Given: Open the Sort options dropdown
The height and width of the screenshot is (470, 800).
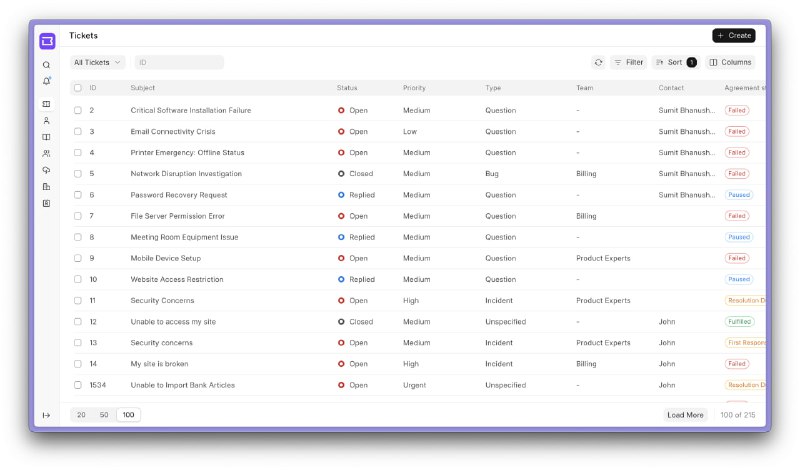Looking at the screenshot, I should coord(676,62).
